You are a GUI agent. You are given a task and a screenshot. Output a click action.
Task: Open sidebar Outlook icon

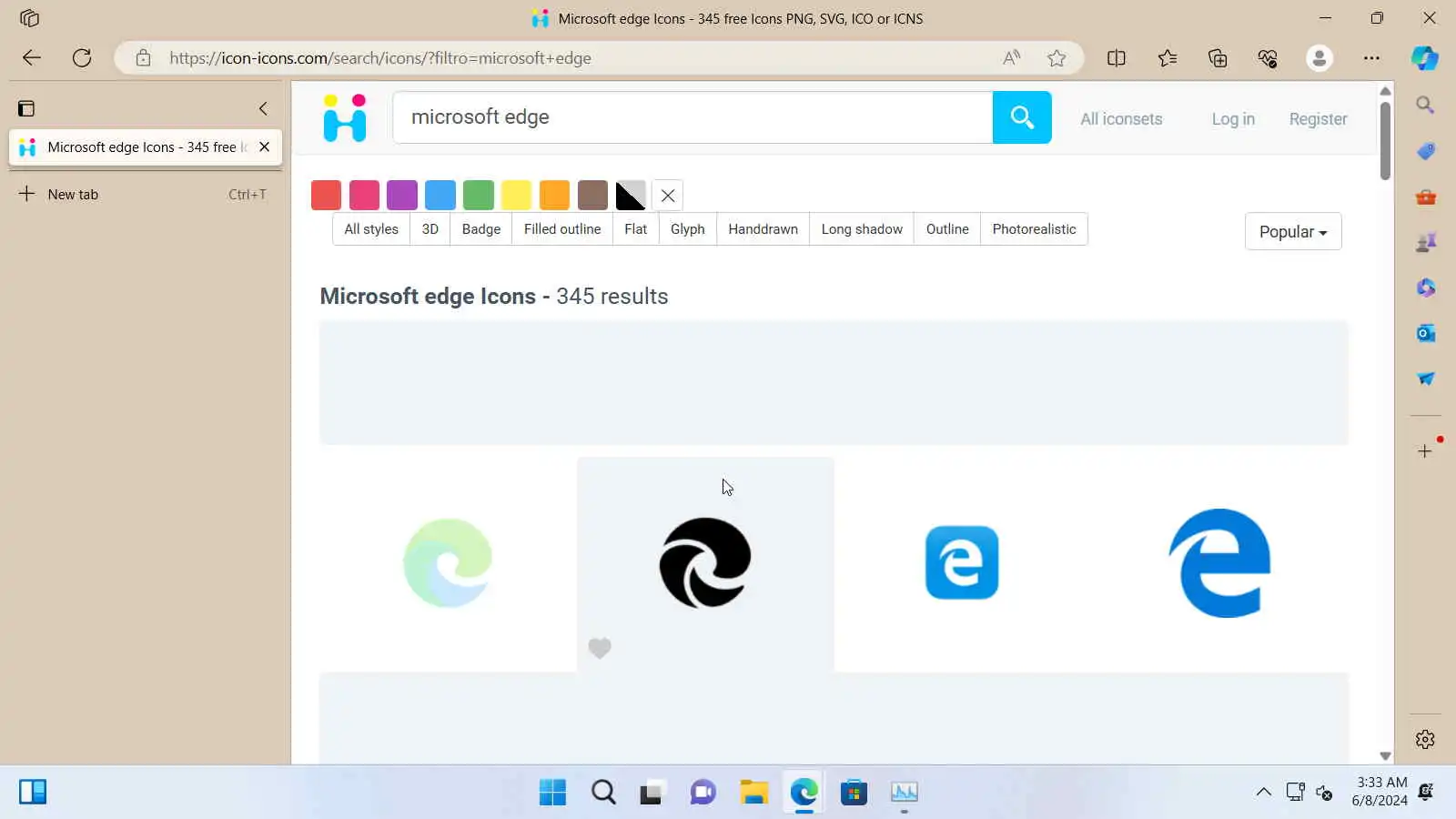coord(1425,333)
